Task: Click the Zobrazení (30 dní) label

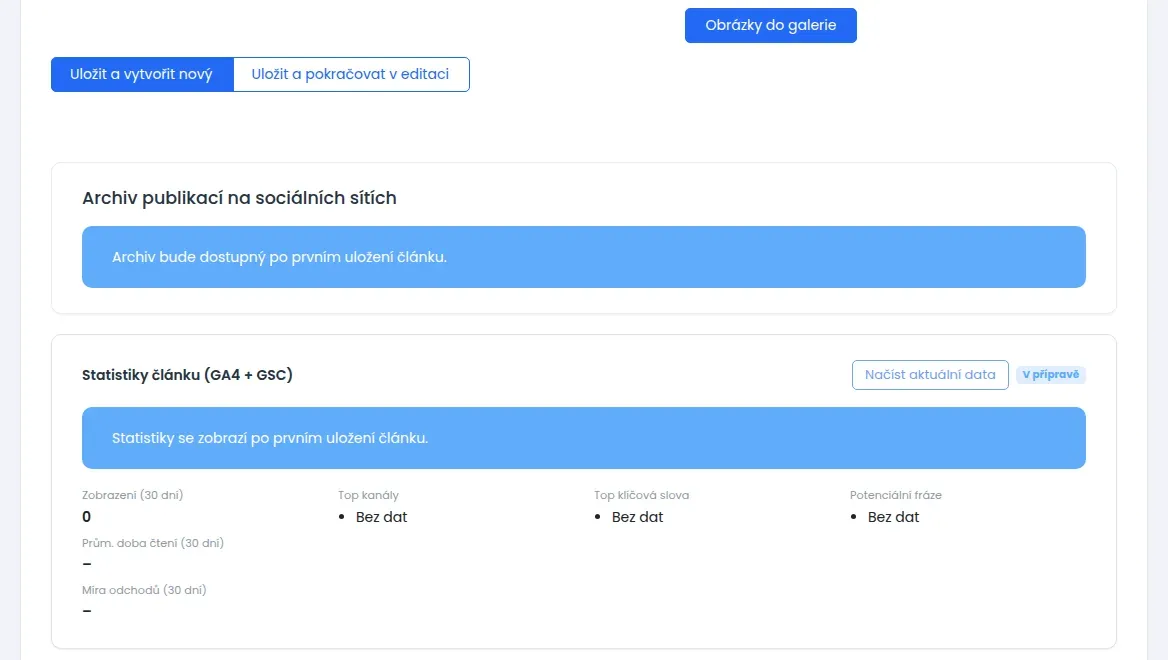Action: [x=133, y=495]
